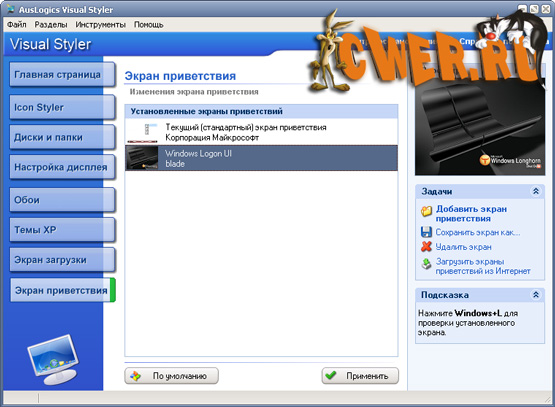
Task: Click the floppy disk save icon
Action: click(427, 232)
